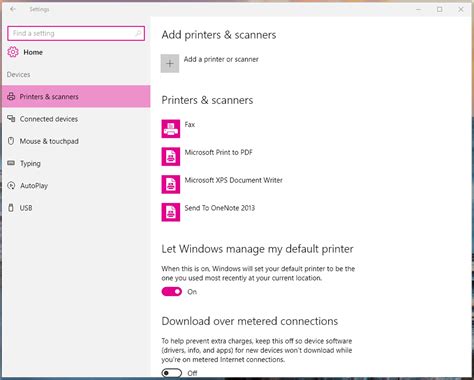Image resolution: width=474 pixels, height=380 pixels.
Task: Click the Microsoft XPS Document Writer icon
Action: 171,184
